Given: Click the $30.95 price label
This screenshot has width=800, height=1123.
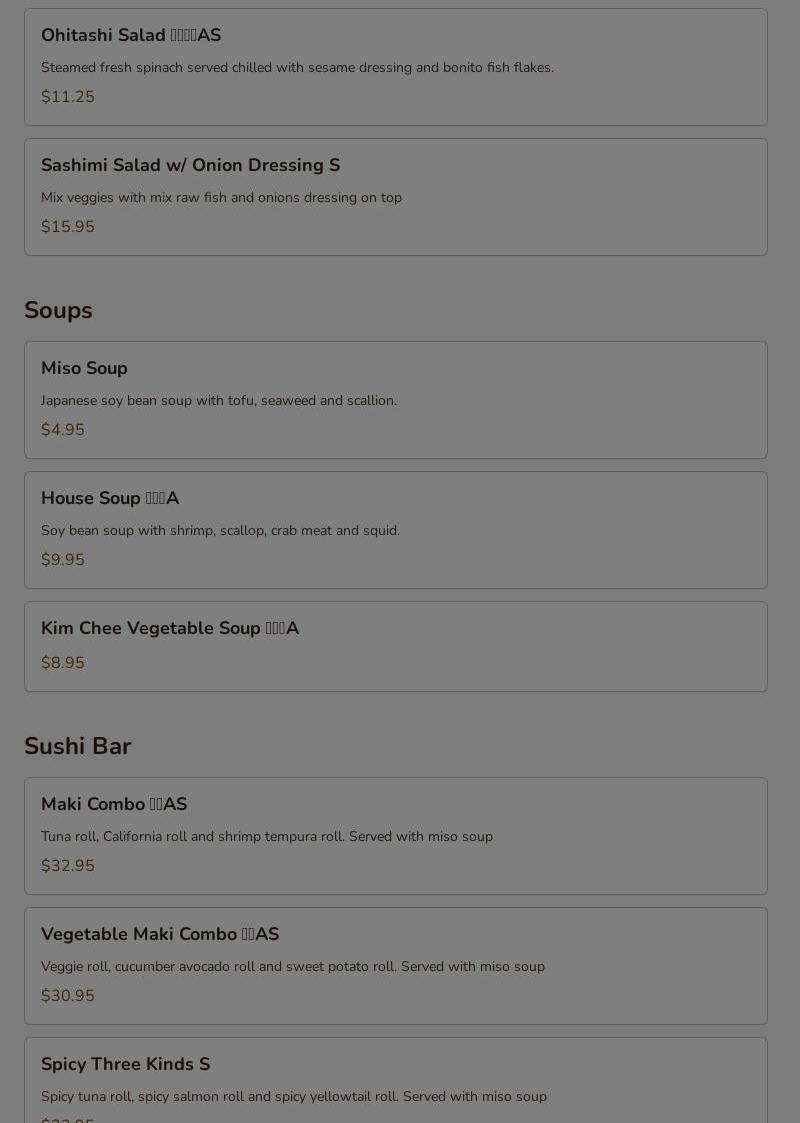Looking at the screenshot, I should point(68,996).
